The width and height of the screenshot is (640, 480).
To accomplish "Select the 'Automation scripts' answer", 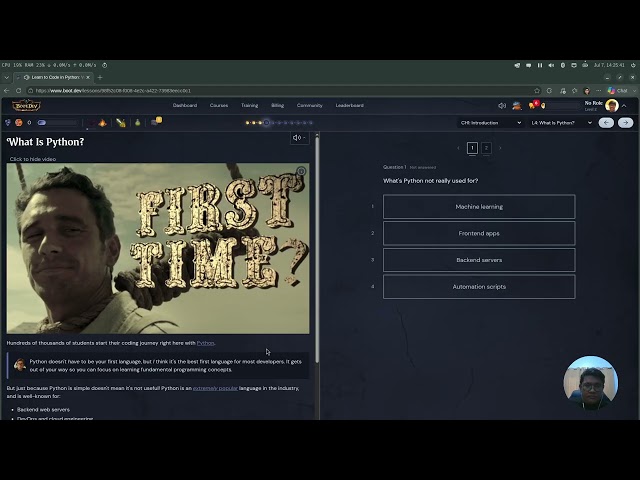I will coord(479,287).
